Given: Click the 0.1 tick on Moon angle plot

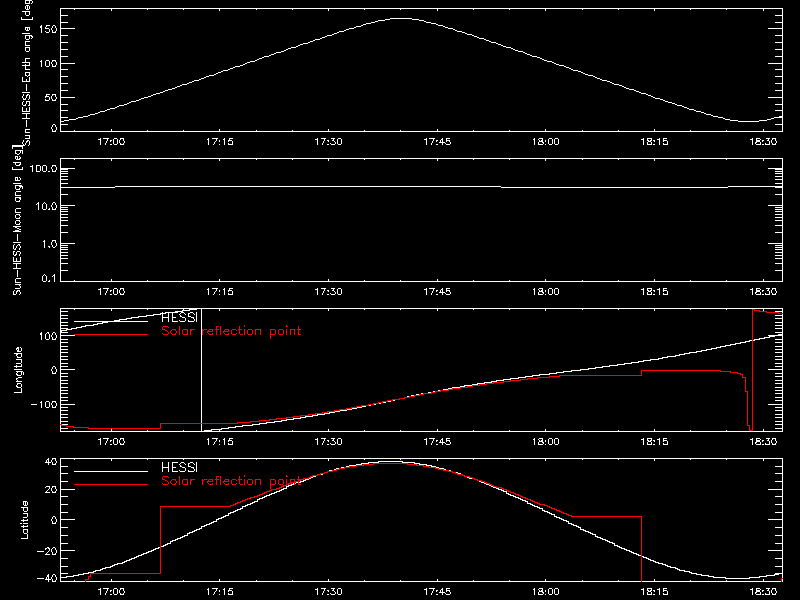Looking at the screenshot, I should [x=49, y=278].
